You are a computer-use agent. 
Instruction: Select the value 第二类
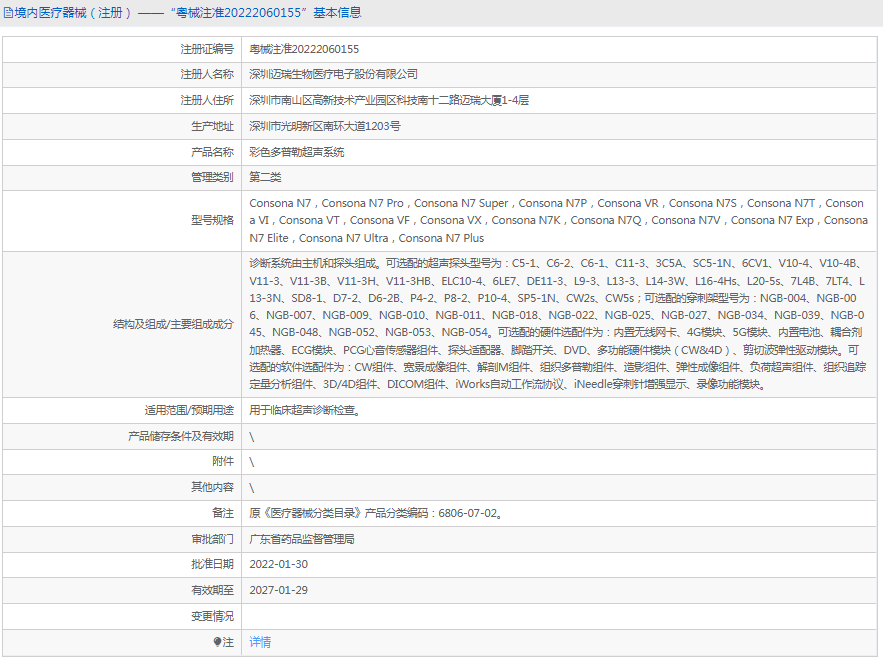pyautogui.click(x=265, y=177)
